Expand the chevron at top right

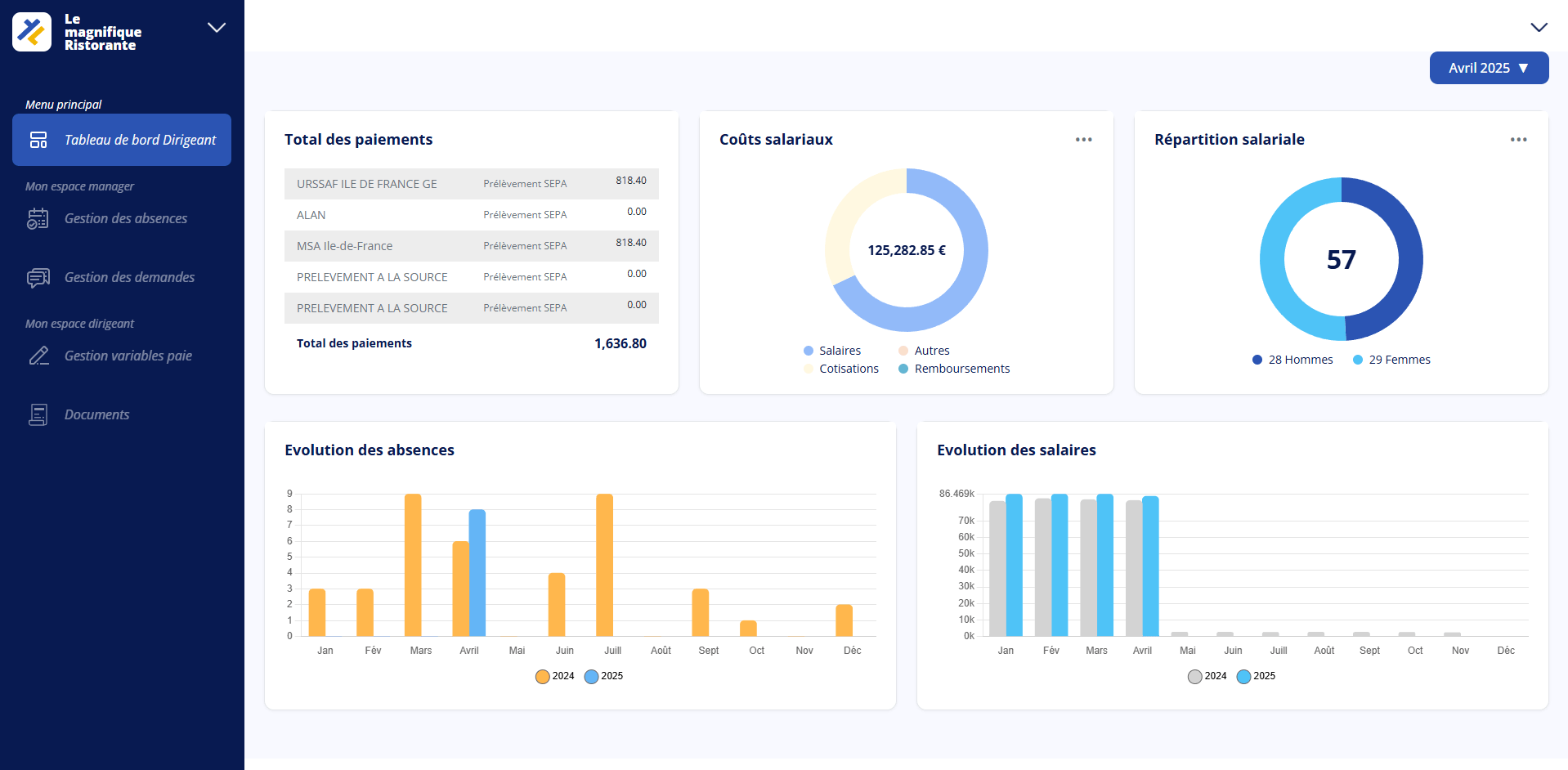click(x=1539, y=27)
